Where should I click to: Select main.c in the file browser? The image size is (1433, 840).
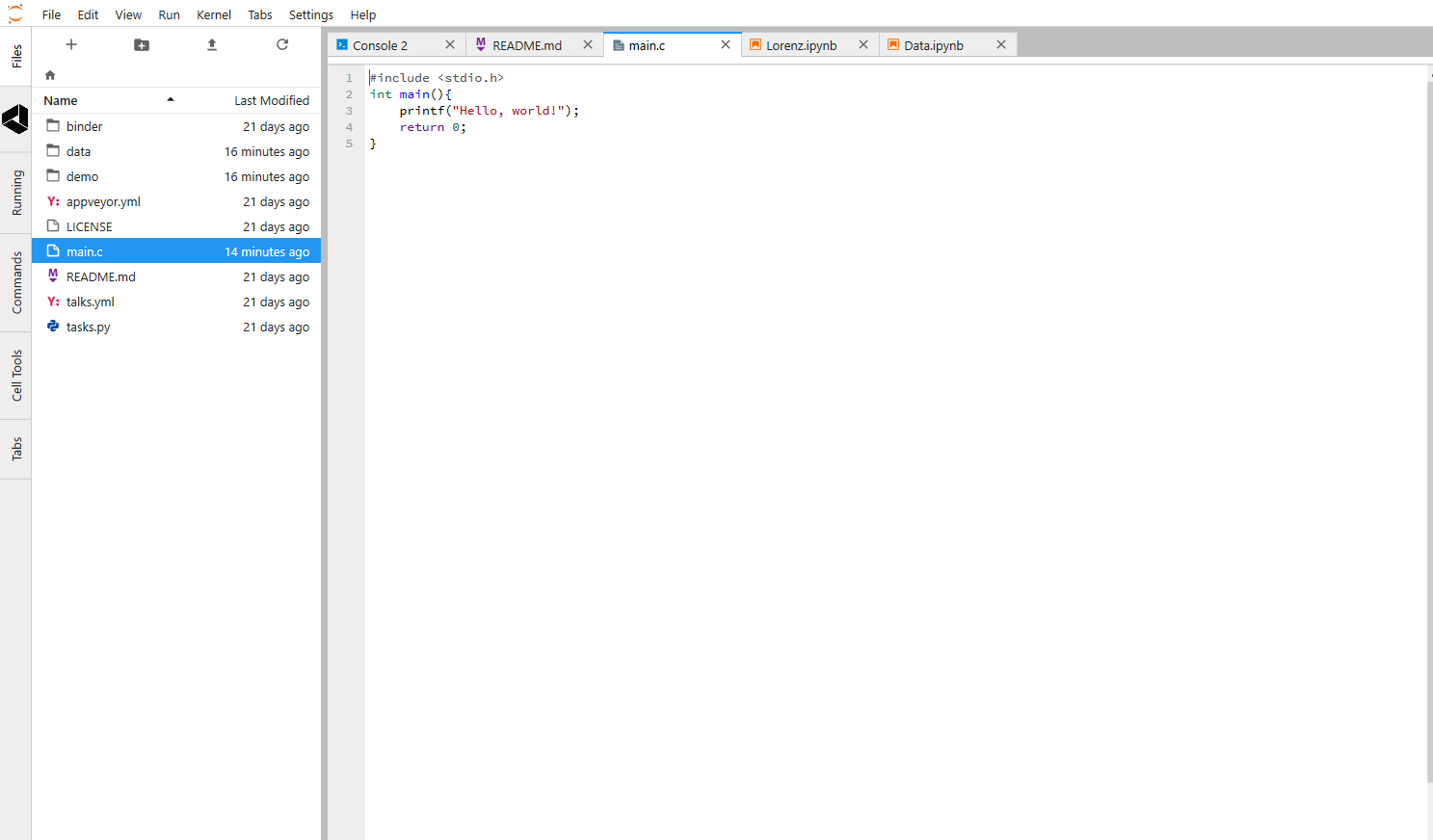(177, 251)
